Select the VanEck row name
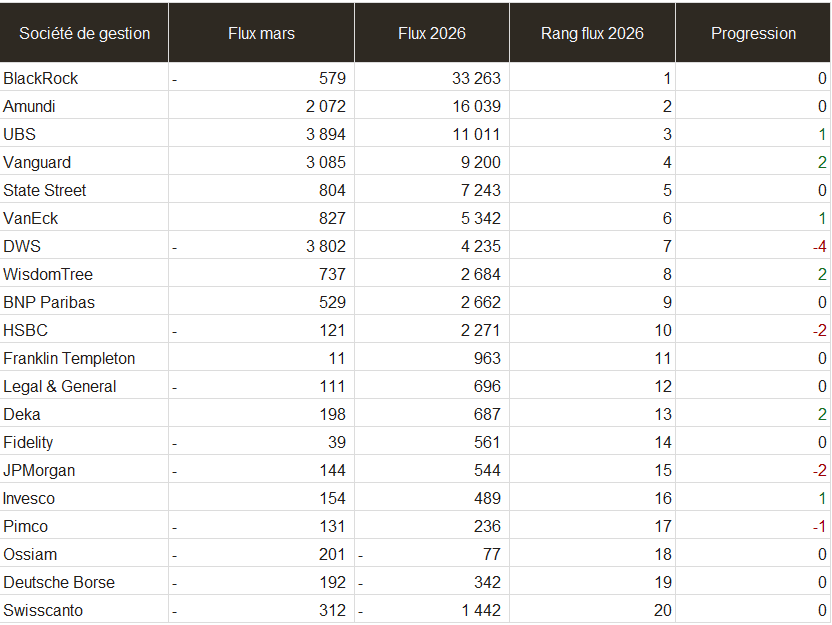Image resolution: width=832 pixels, height=625 pixels. [x=31, y=219]
